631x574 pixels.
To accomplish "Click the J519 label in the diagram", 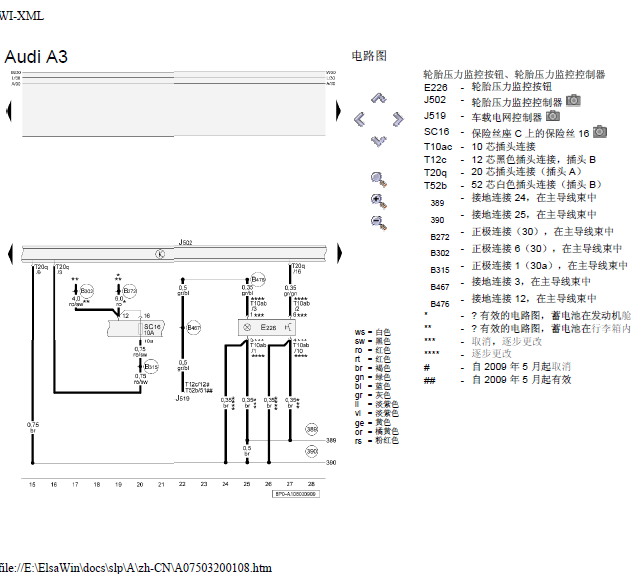I will coord(182,398).
